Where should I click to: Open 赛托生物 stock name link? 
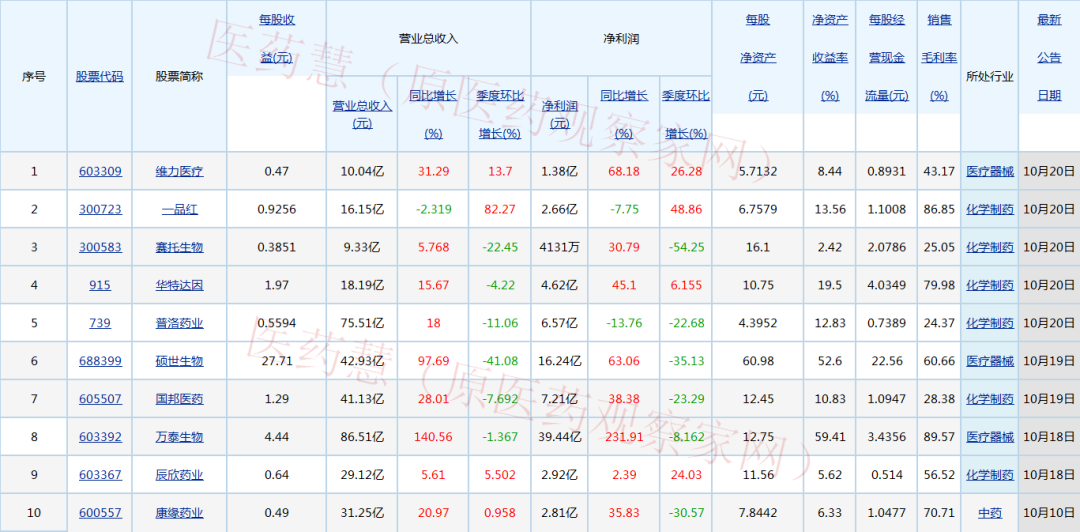click(180, 247)
